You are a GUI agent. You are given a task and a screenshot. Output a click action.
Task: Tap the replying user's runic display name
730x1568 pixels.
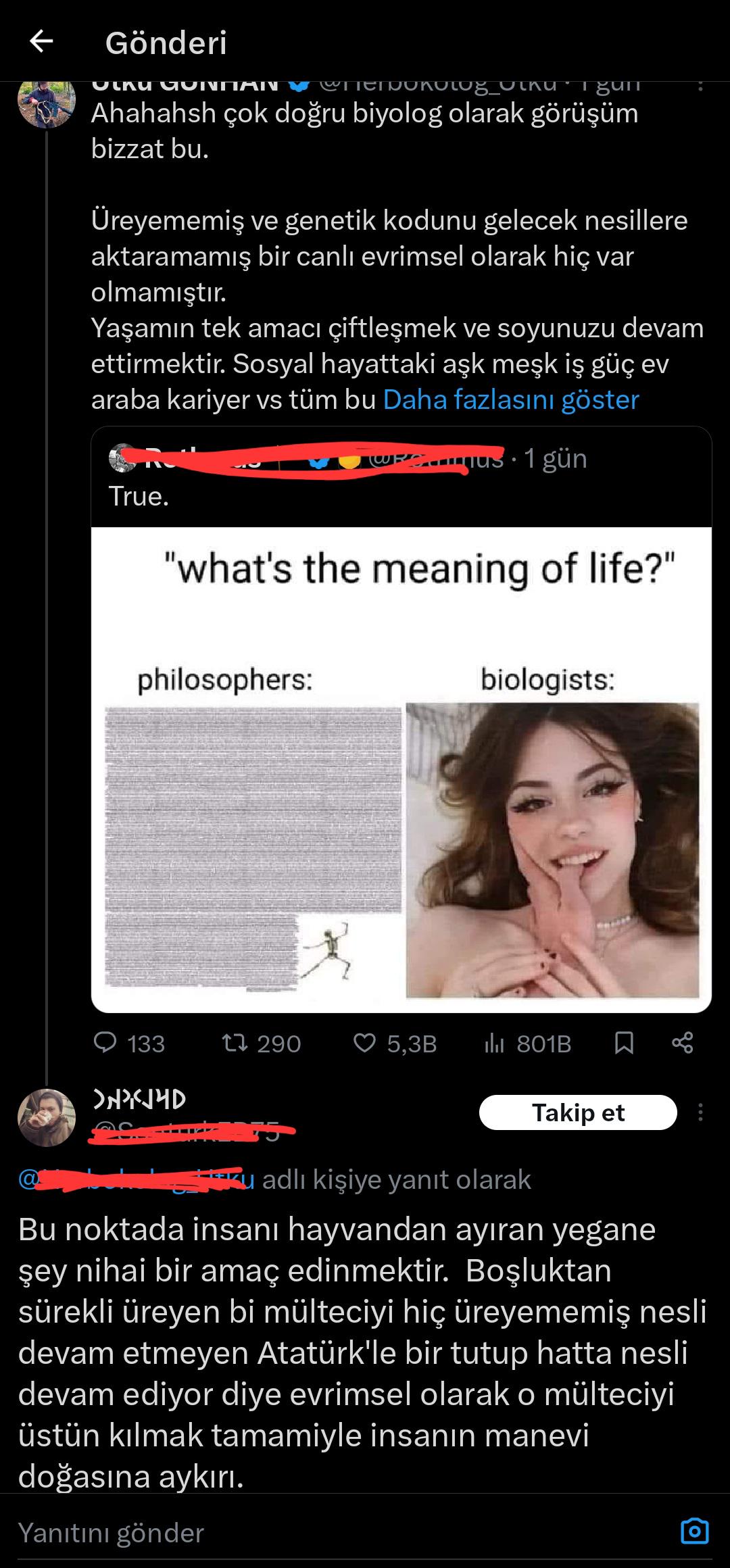coord(139,1100)
